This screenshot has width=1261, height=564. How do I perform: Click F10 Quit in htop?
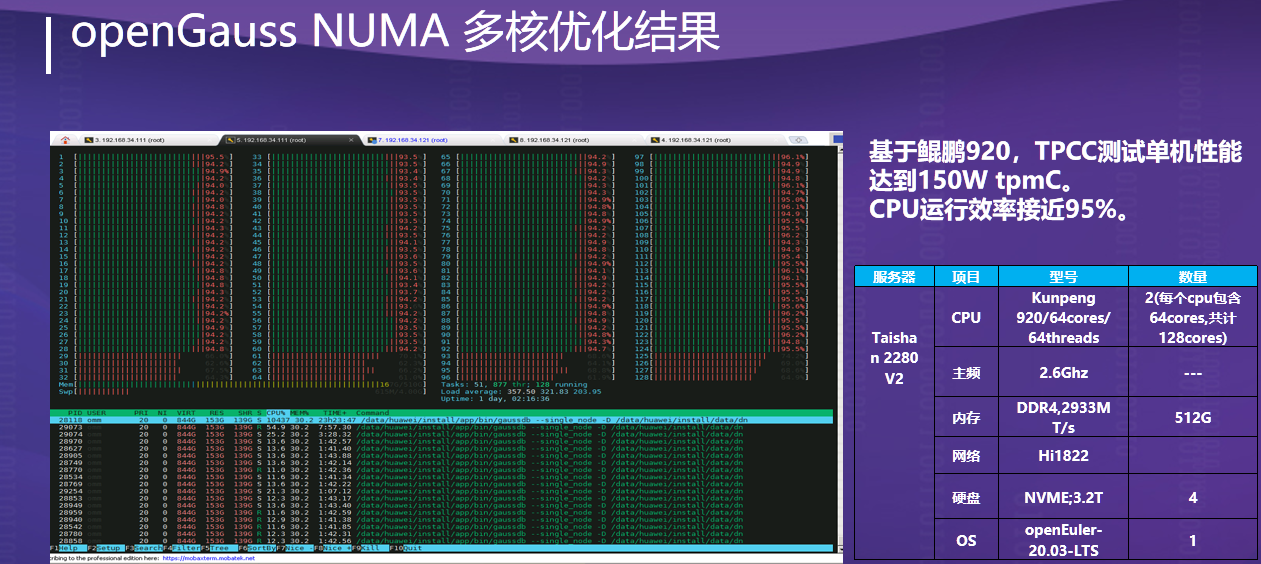pos(406,548)
